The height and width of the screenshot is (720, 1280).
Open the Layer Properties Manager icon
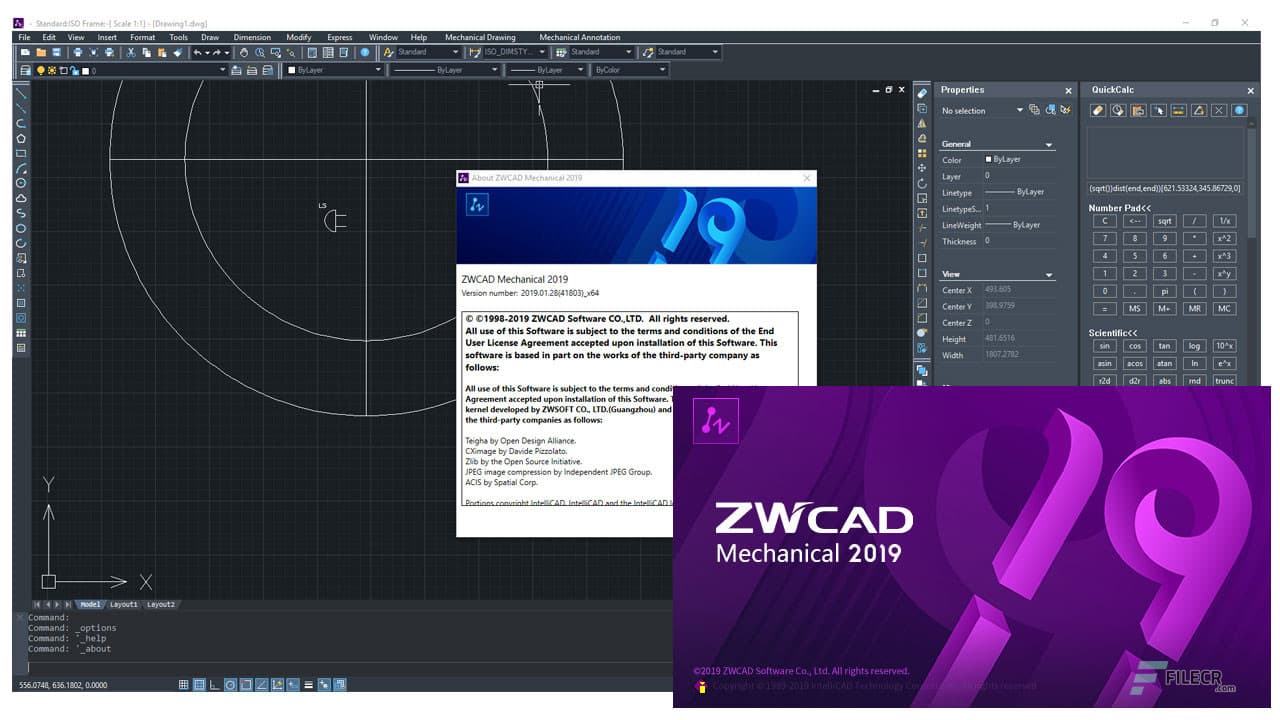point(27,70)
